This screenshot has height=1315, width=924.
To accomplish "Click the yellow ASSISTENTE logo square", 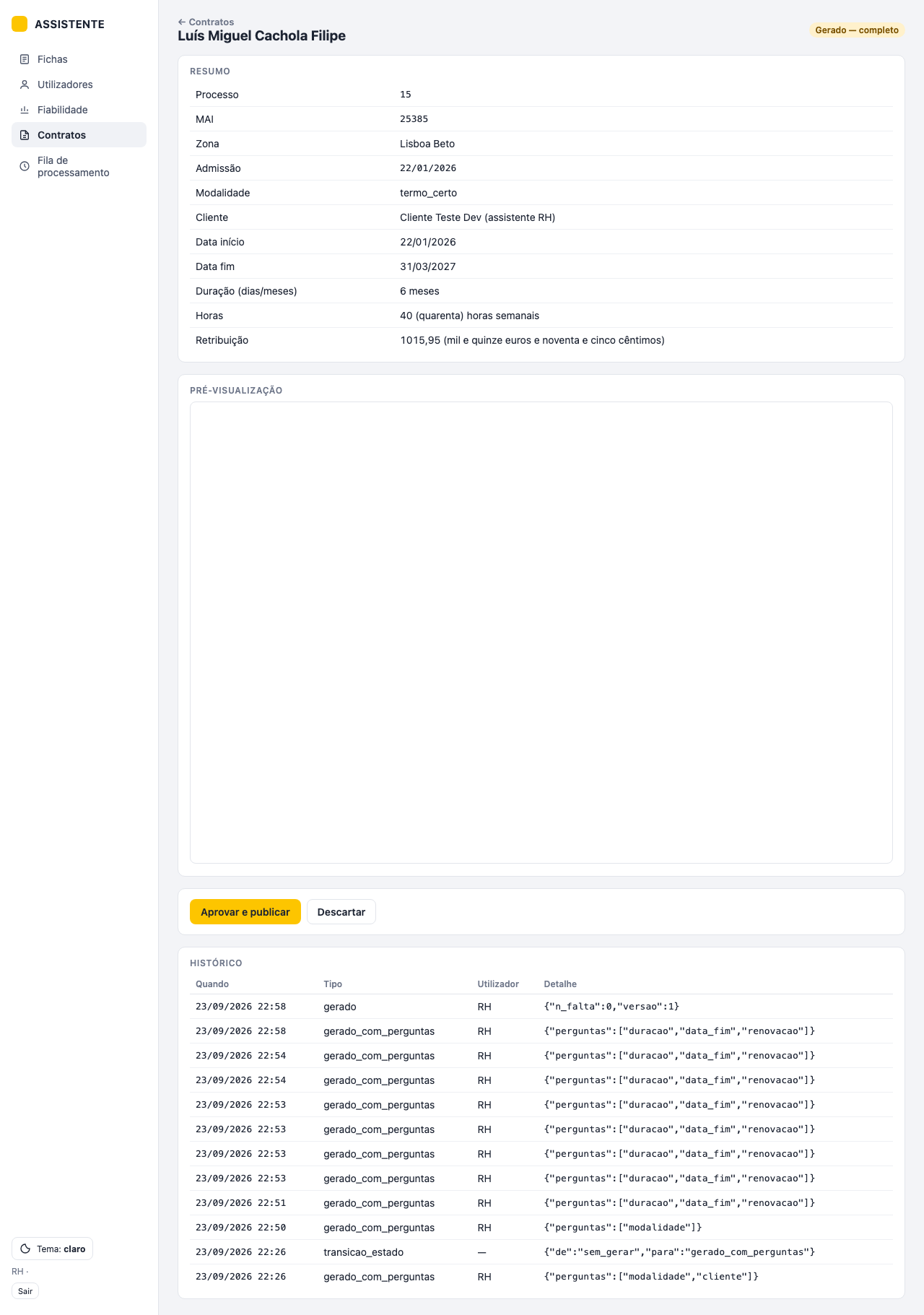I will [x=19, y=24].
